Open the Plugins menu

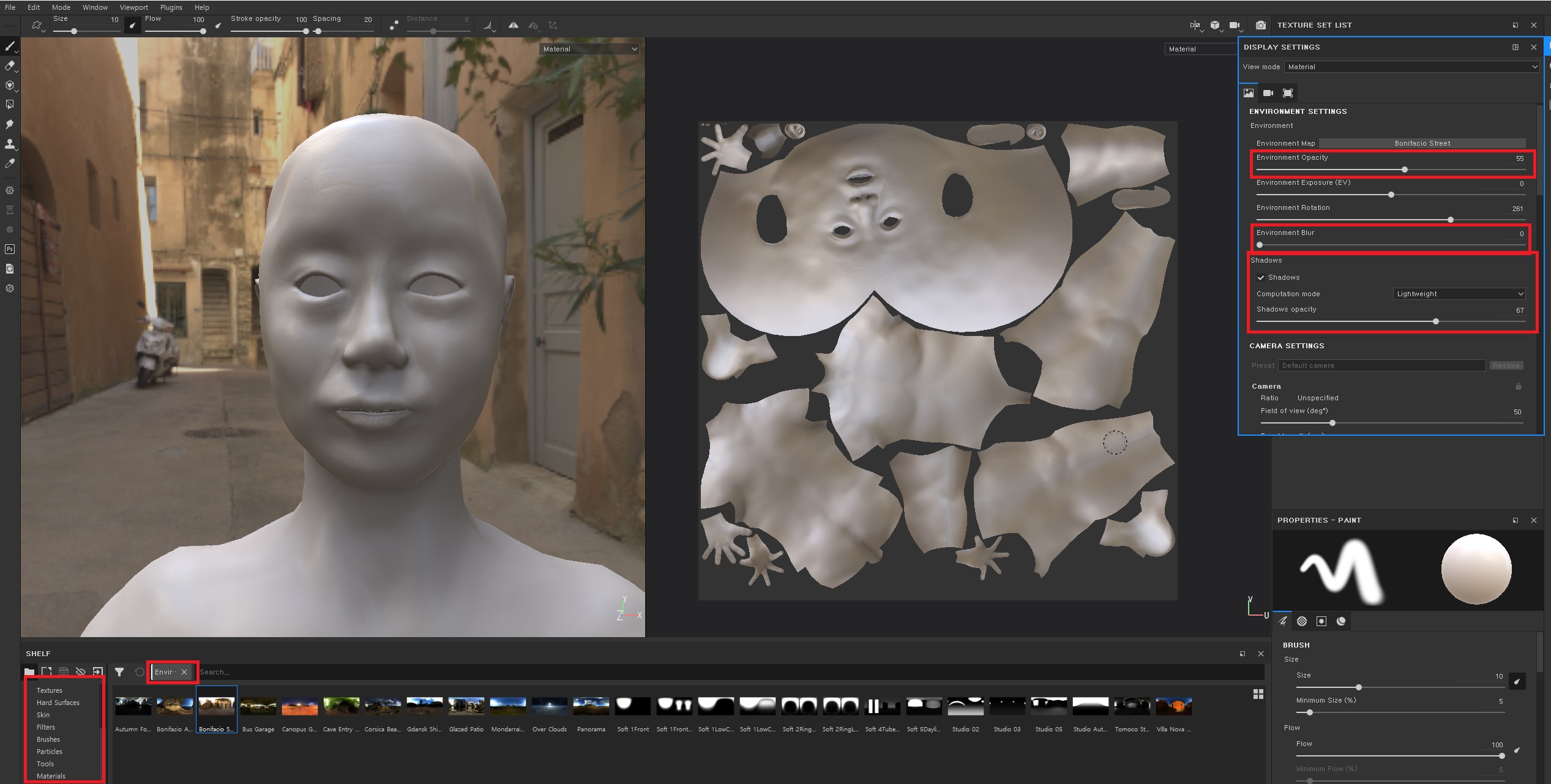point(171,7)
